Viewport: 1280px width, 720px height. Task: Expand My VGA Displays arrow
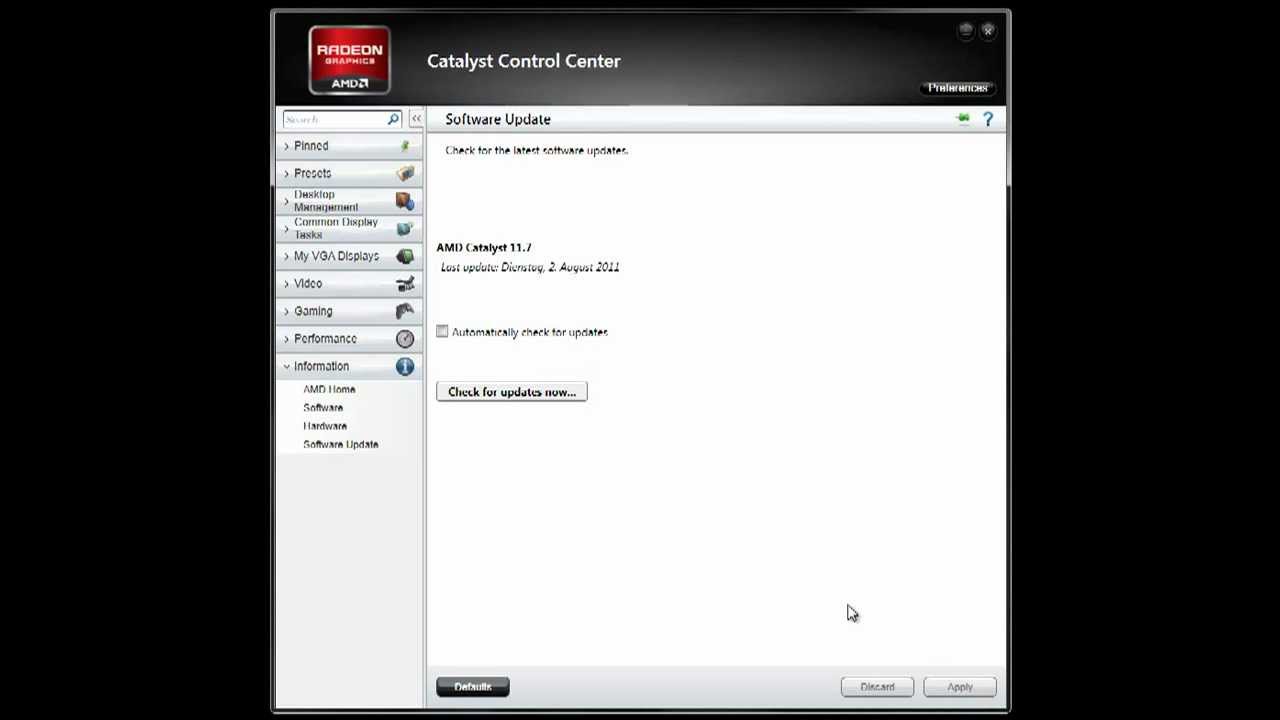click(286, 256)
